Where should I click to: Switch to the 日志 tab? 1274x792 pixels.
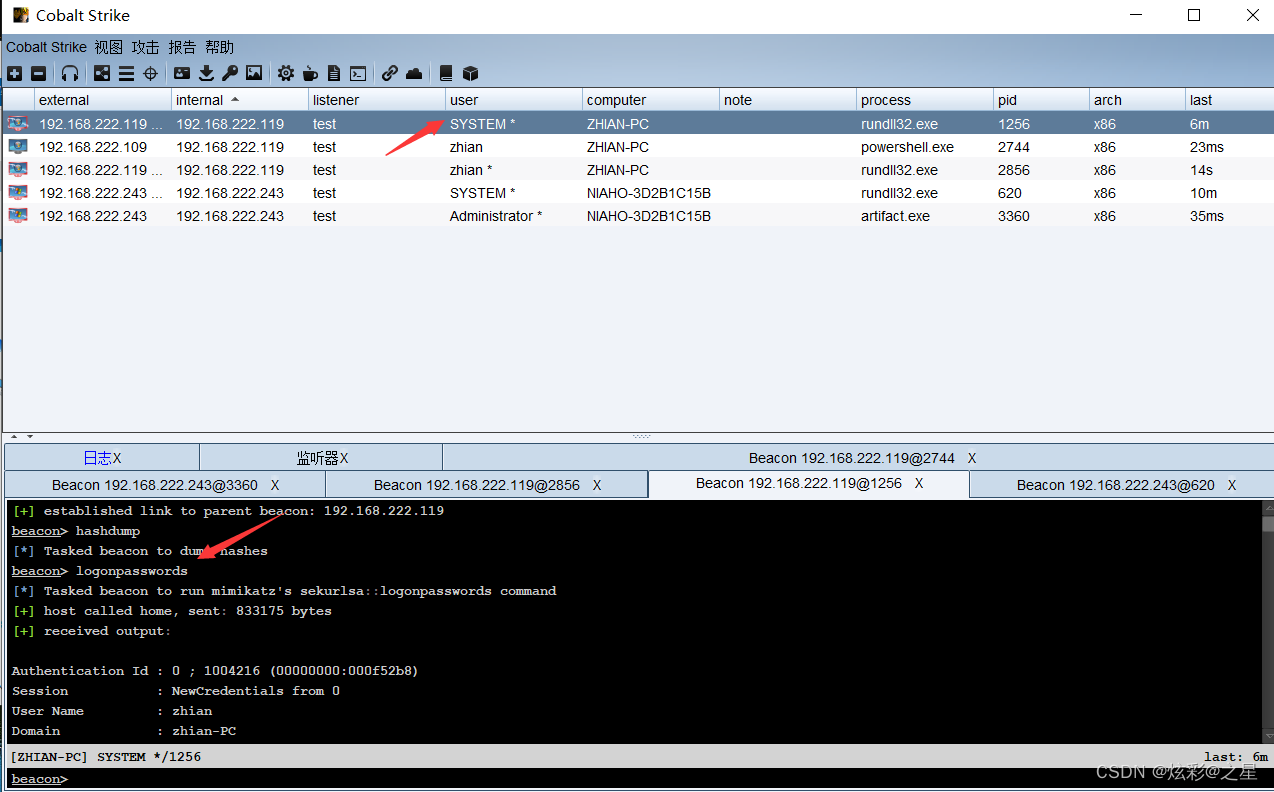(x=102, y=458)
